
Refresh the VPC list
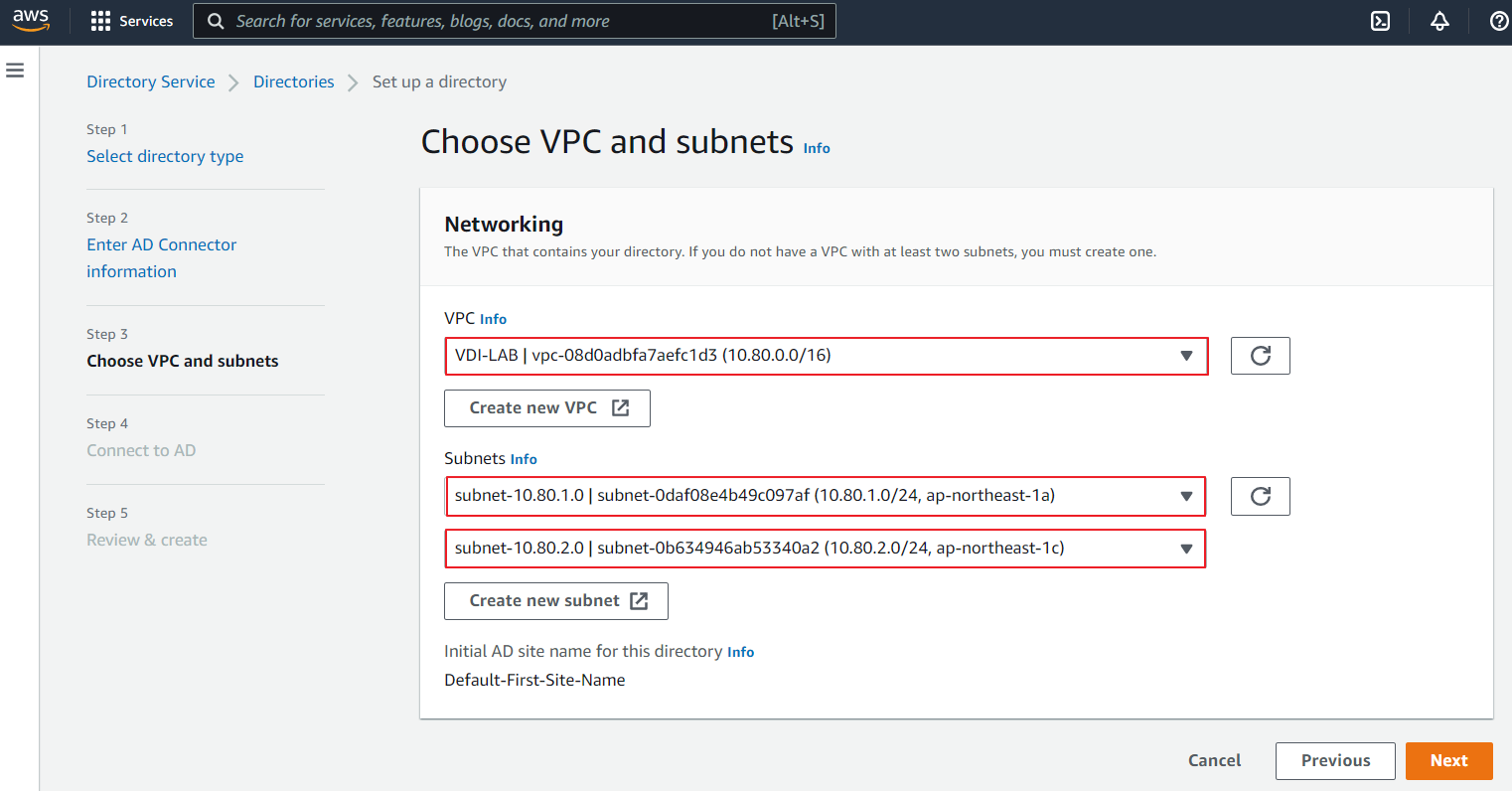pos(1260,356)
